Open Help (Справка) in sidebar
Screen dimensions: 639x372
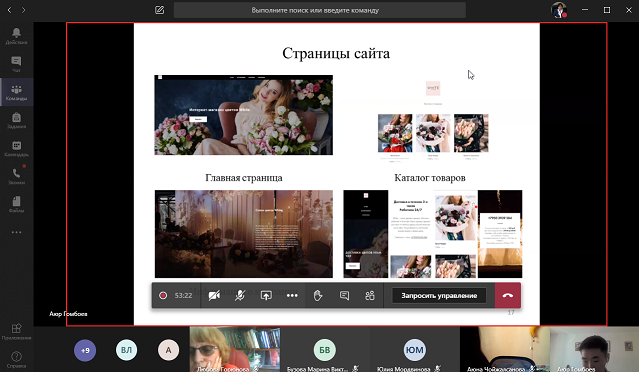[16, 359]
